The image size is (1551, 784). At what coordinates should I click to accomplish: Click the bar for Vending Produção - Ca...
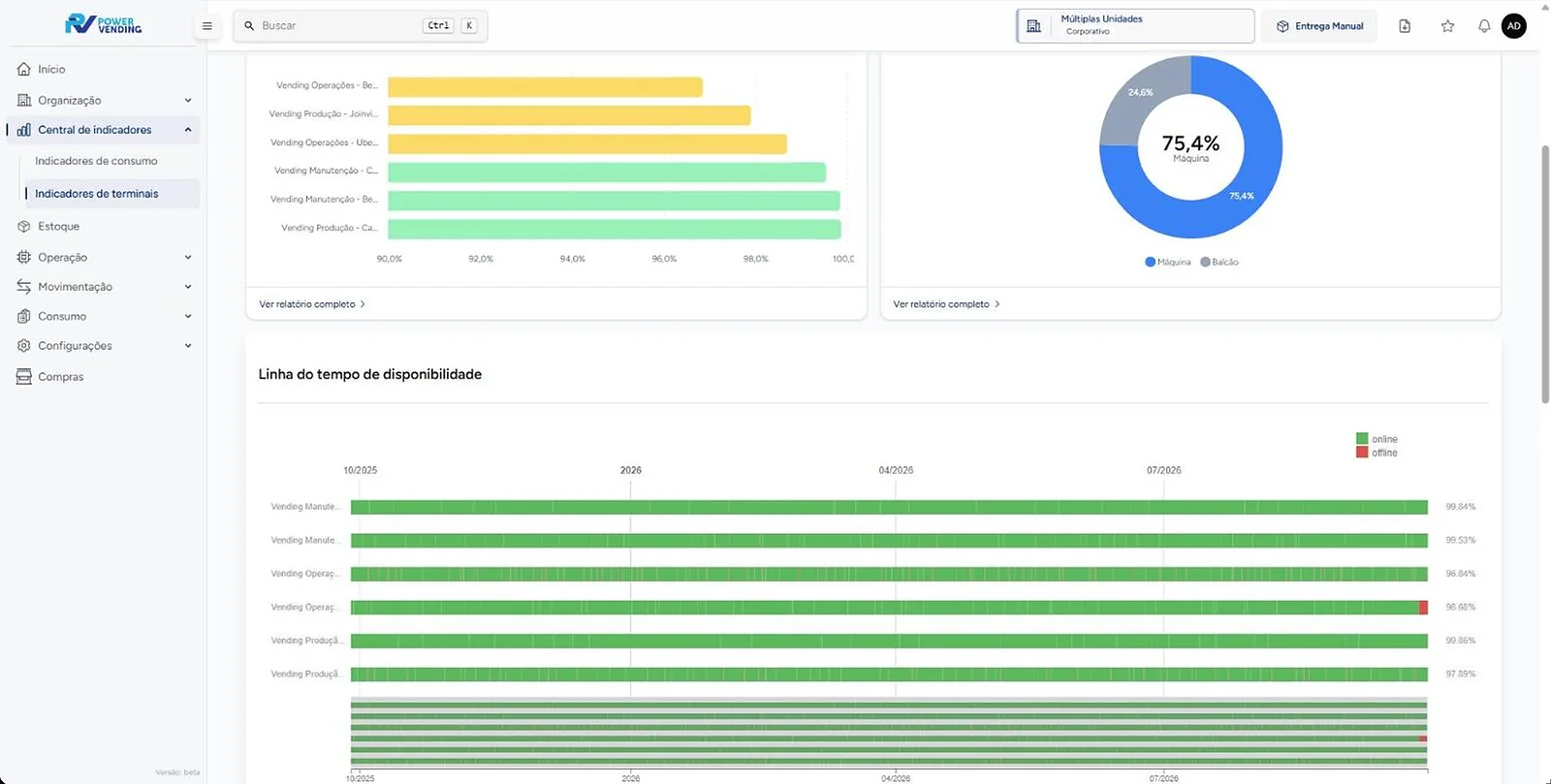[x=615, y=230]
